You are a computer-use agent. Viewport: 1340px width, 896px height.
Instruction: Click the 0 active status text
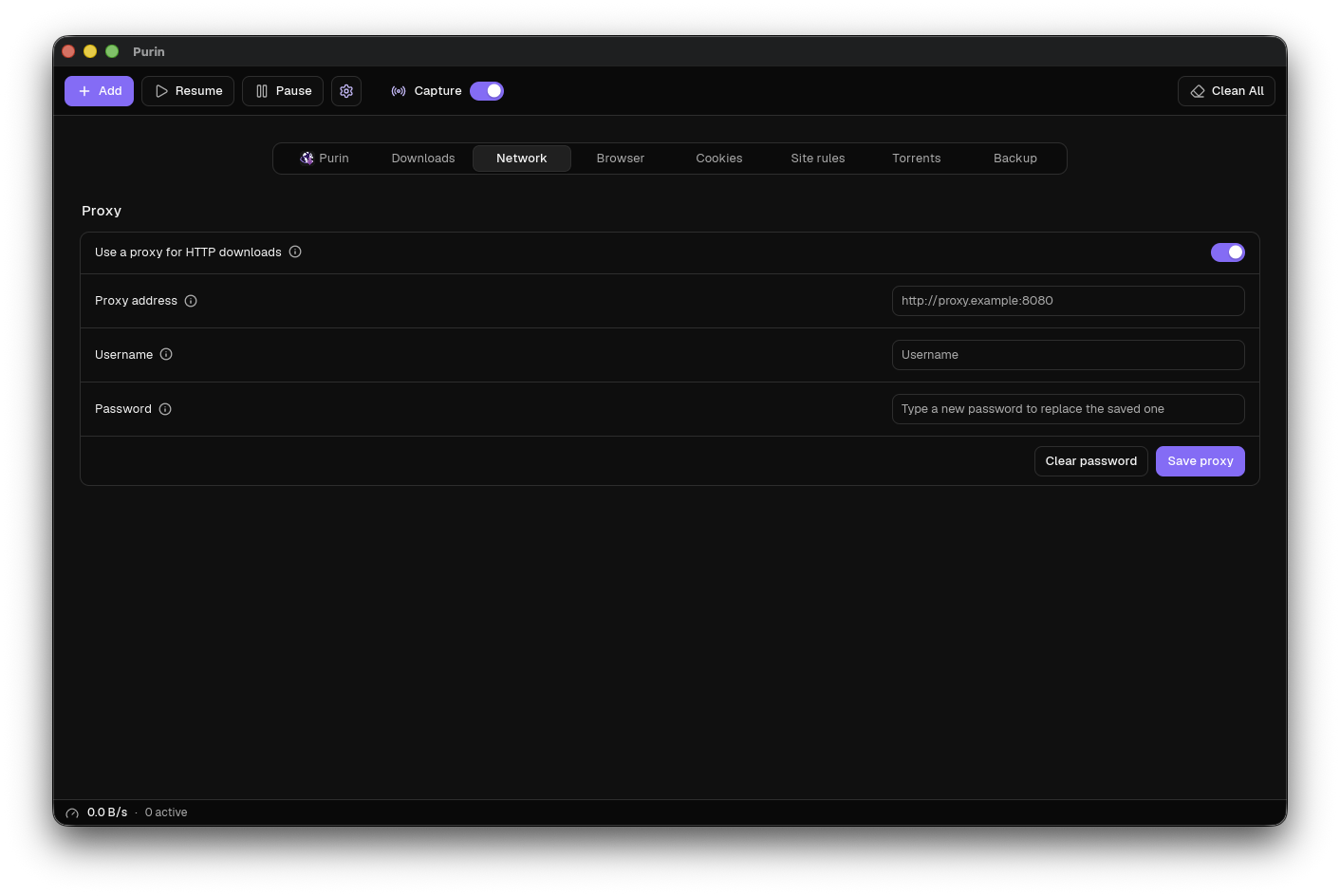click(166, 812)
